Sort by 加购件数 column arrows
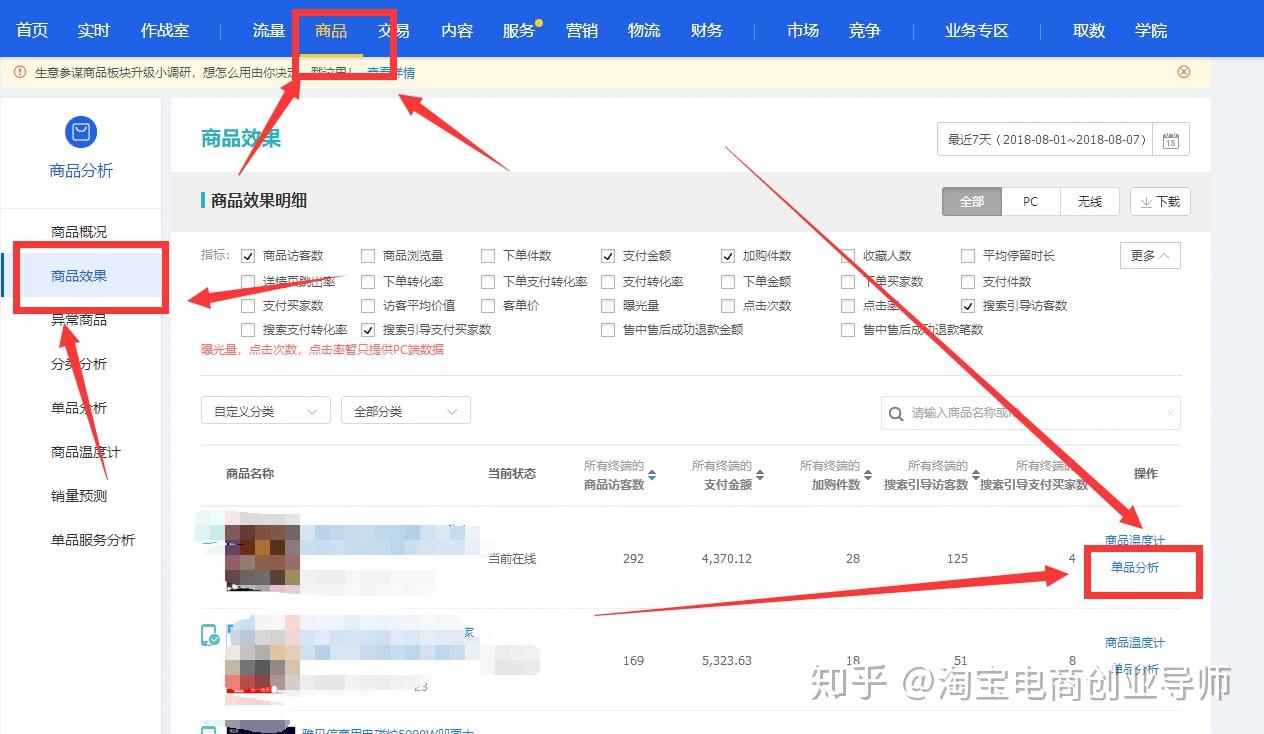The height and width of the screenshot is (734, 1264). [x=868, y=476]
